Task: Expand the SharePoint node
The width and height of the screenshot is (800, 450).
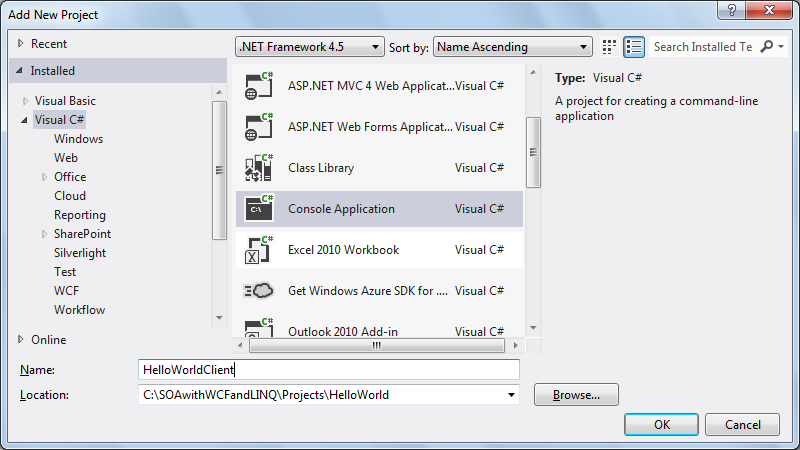Action: coord(44,234)
